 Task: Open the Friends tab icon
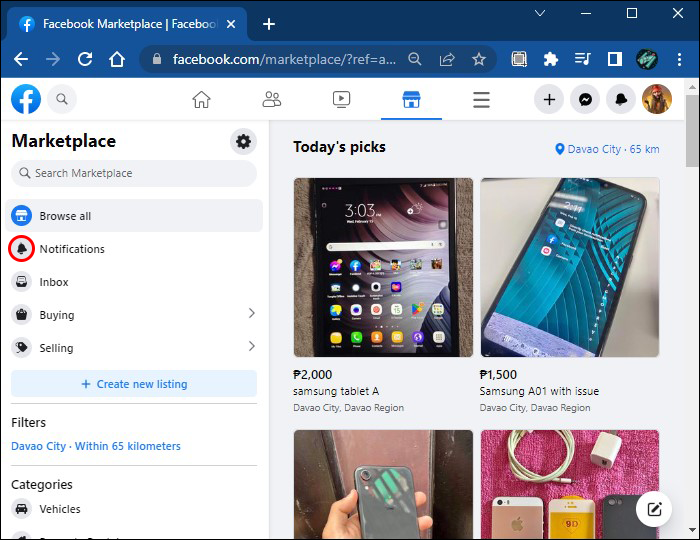pos(271,99)
